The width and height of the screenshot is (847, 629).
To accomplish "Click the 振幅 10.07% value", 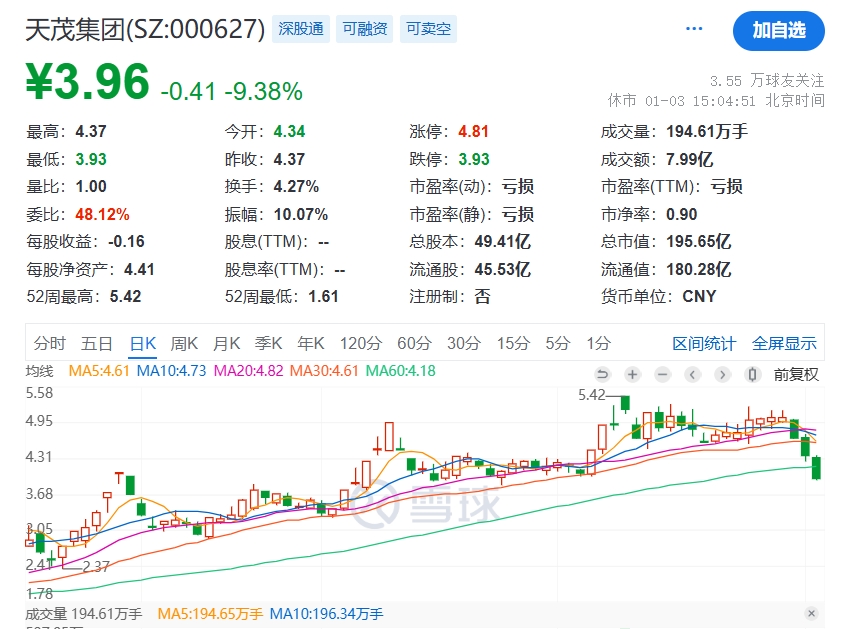I will [x=300, y=215].
